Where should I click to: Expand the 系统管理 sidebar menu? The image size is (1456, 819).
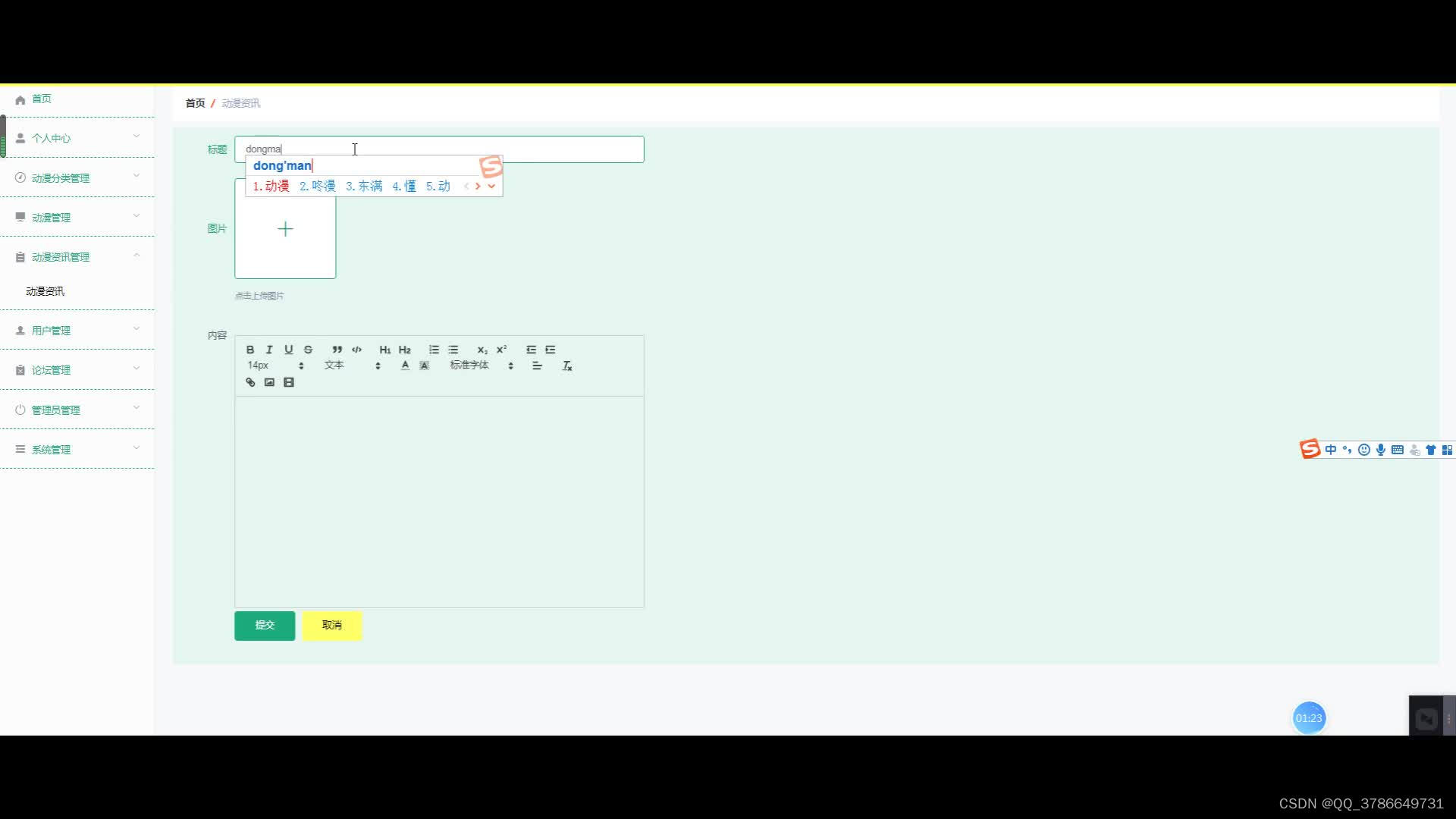point(77,450)
